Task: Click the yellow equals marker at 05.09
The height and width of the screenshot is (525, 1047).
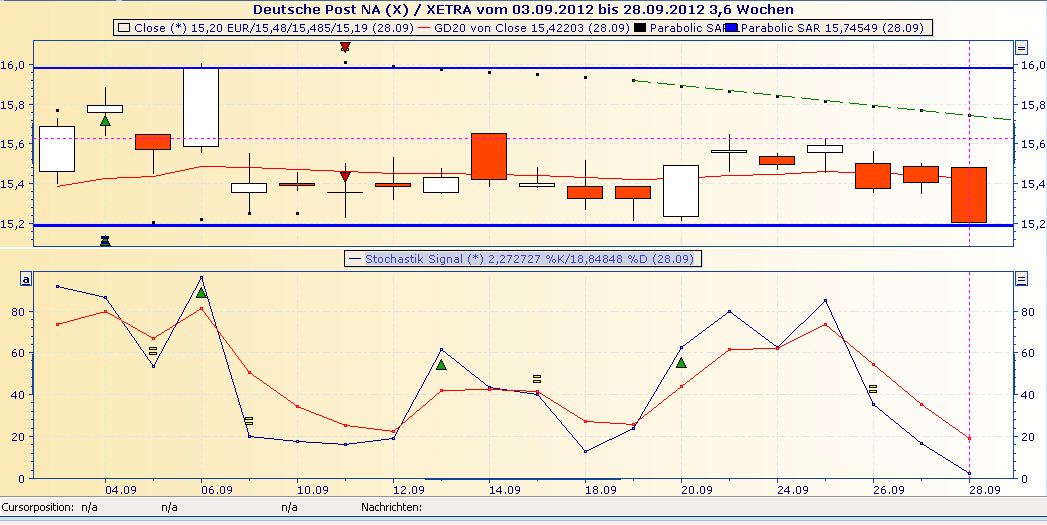Action: [153, 351]
